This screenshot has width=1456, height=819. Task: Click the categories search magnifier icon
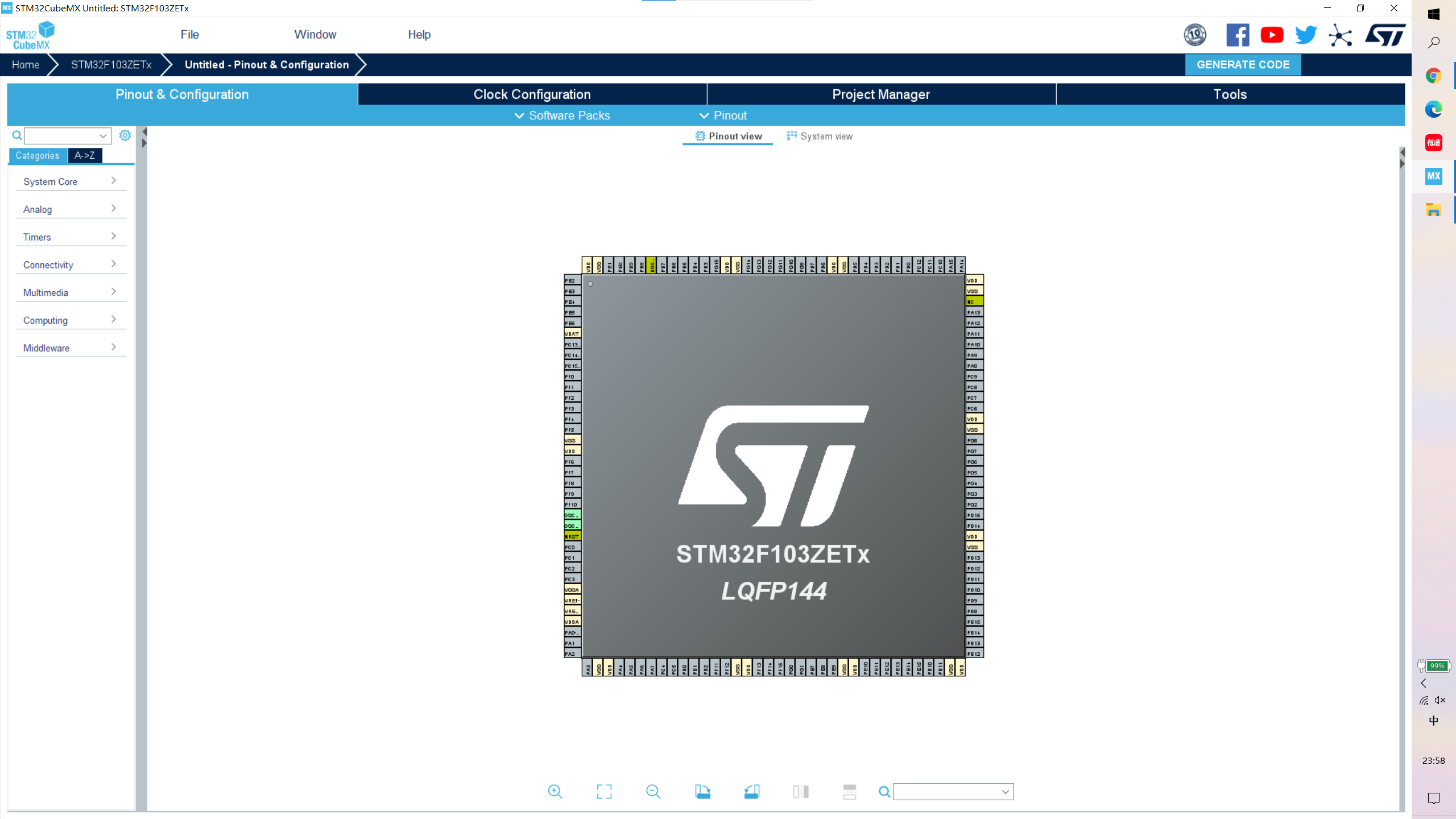coord(17,135)
